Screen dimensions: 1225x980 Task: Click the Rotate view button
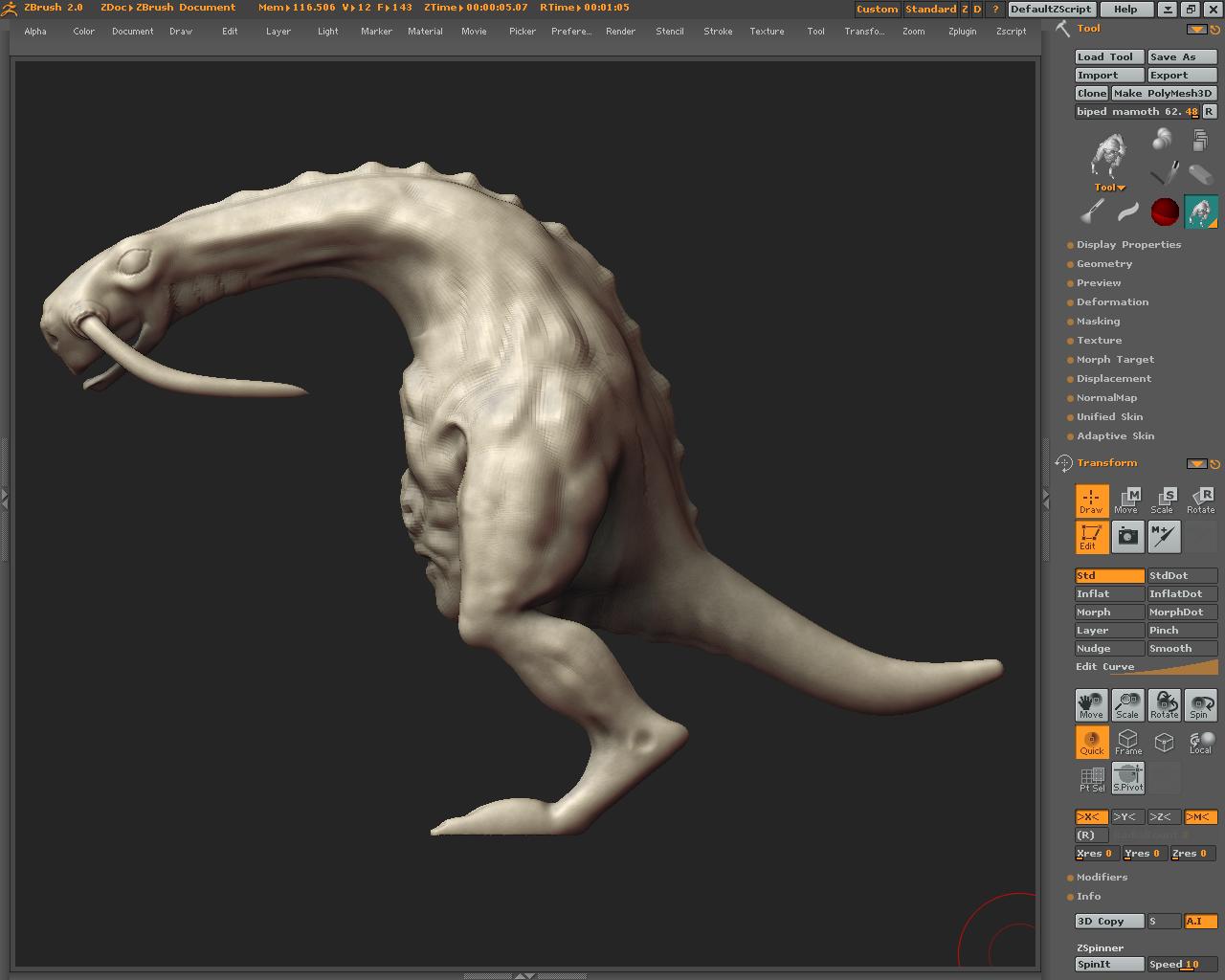1164,705
